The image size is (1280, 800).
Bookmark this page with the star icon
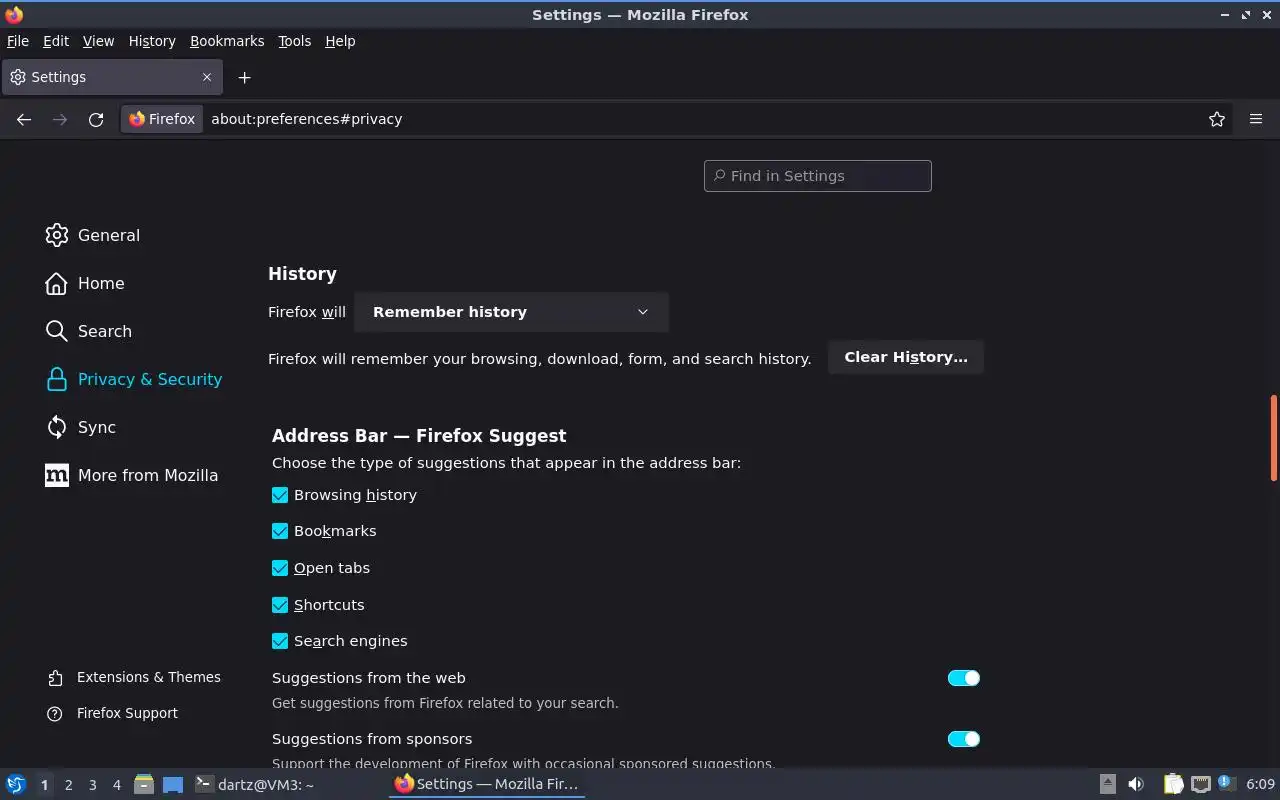1217,119
